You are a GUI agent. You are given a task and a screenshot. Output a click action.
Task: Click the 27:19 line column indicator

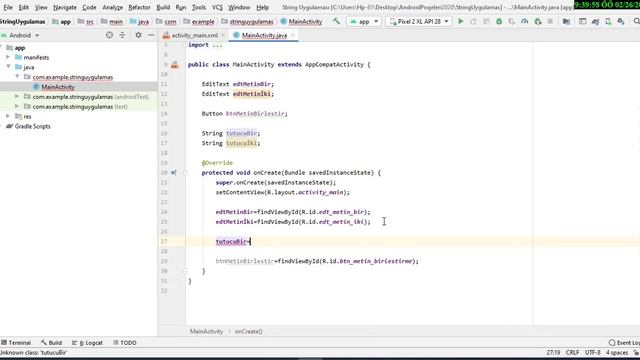pos(553,353)
